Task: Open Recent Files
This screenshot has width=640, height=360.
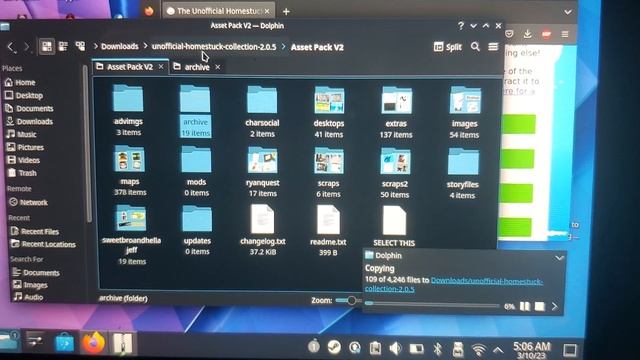Action: [35, 231]
